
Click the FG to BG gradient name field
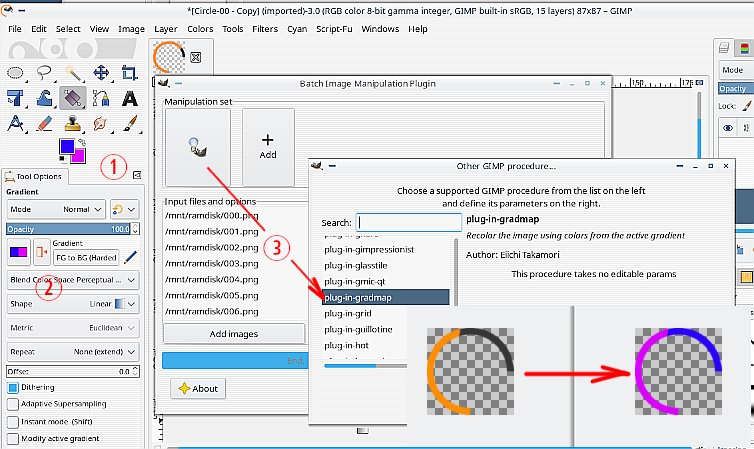point(87,258)
